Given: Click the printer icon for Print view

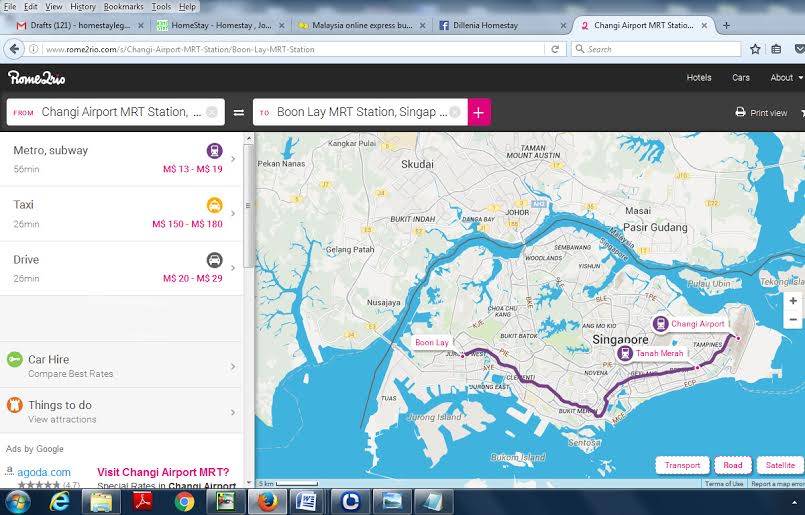Looking at the screenshot, I should point(740,112).
